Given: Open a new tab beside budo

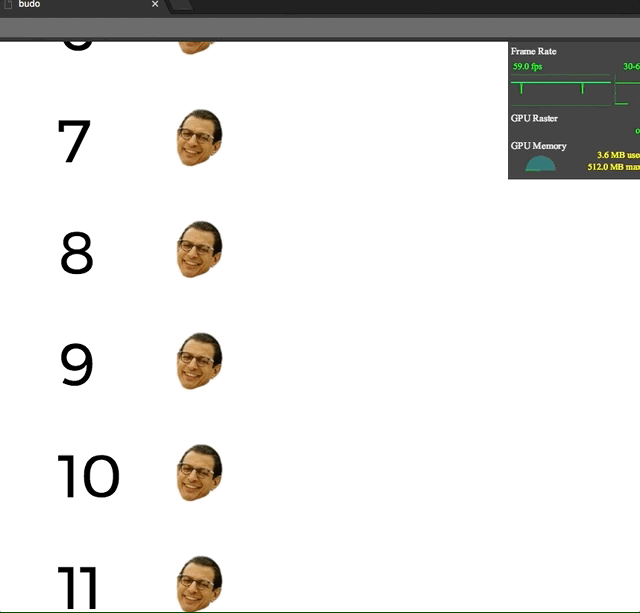Looking at the screenshot, I should point(180,5).
